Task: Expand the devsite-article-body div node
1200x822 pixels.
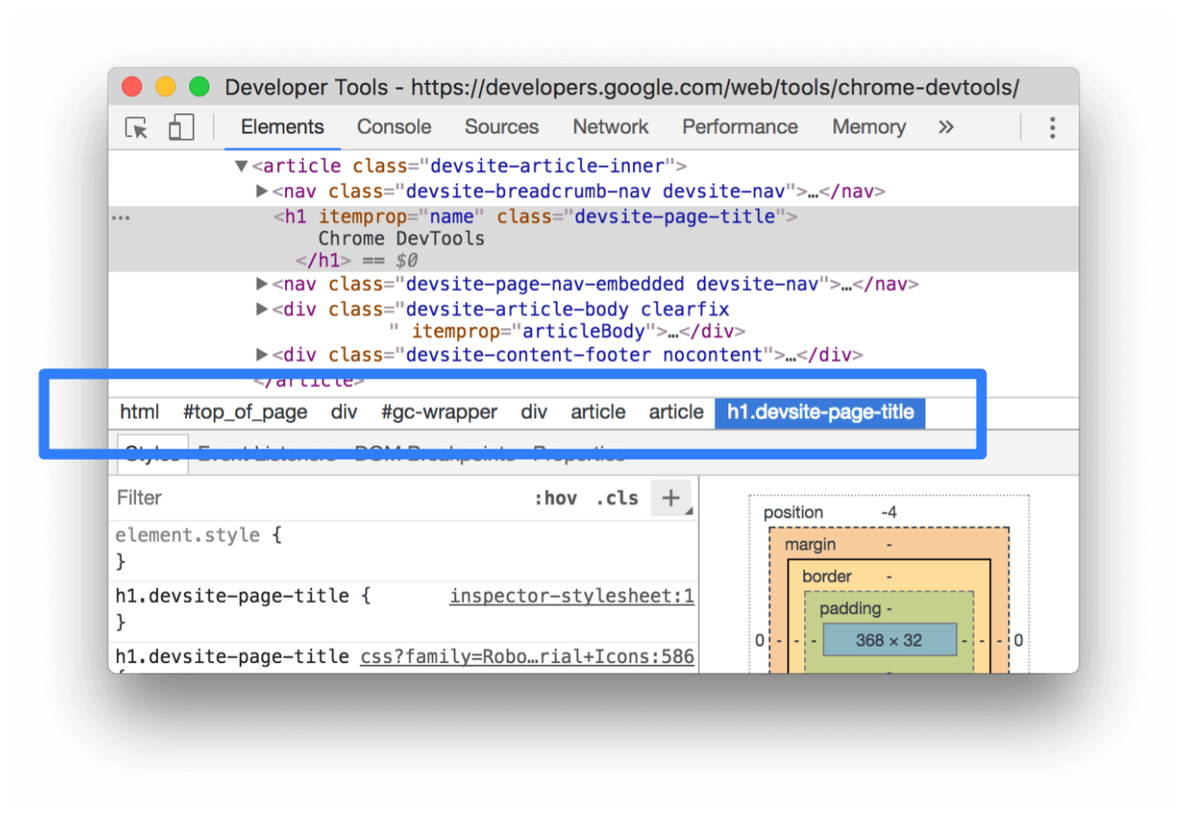Action: coord(262,309)
